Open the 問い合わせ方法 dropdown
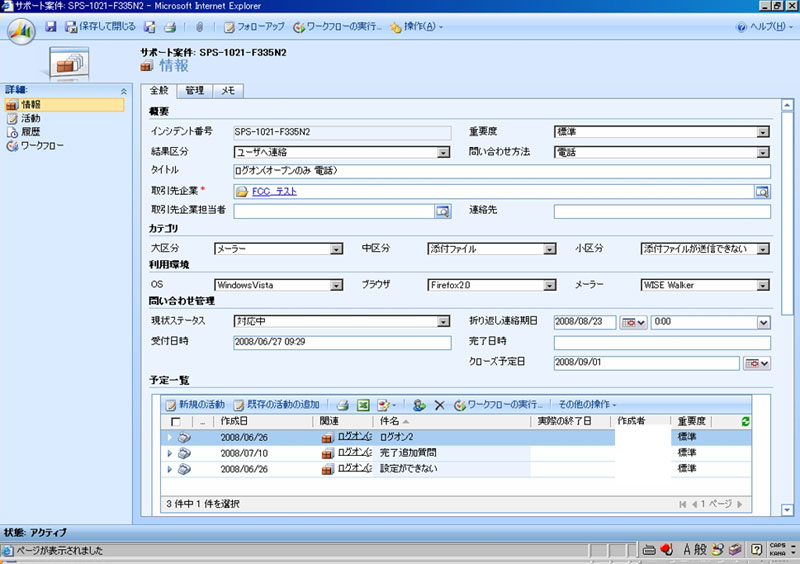This screenshot has height=564, width=800. 763,152
